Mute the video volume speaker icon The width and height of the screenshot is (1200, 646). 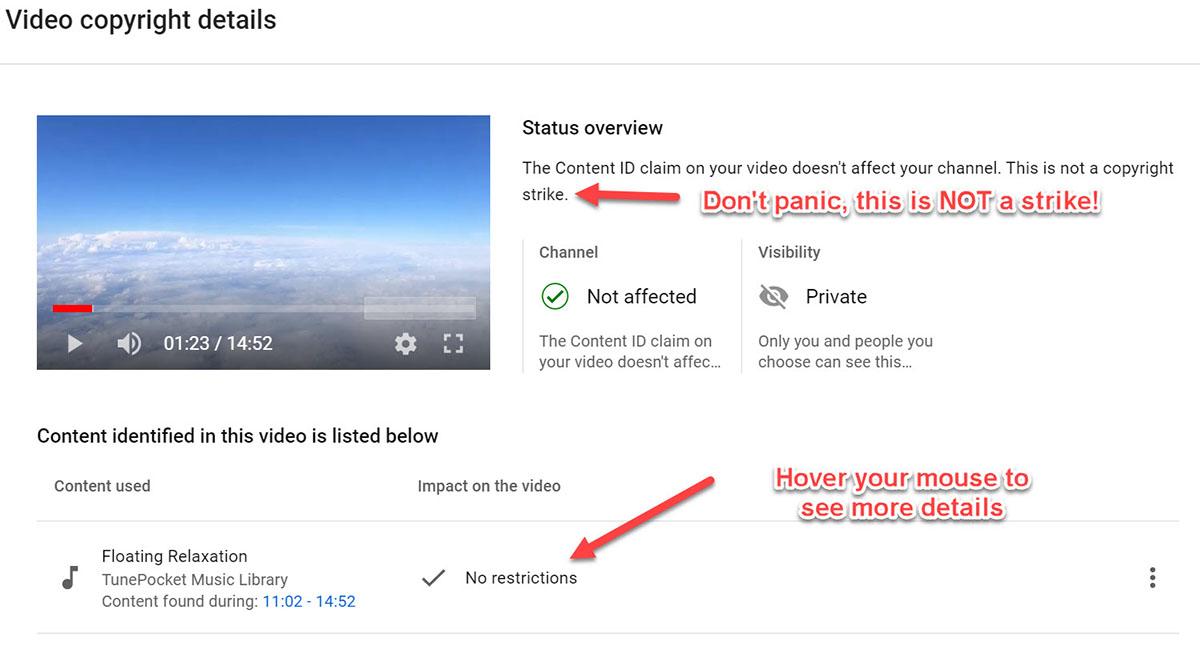129,344
